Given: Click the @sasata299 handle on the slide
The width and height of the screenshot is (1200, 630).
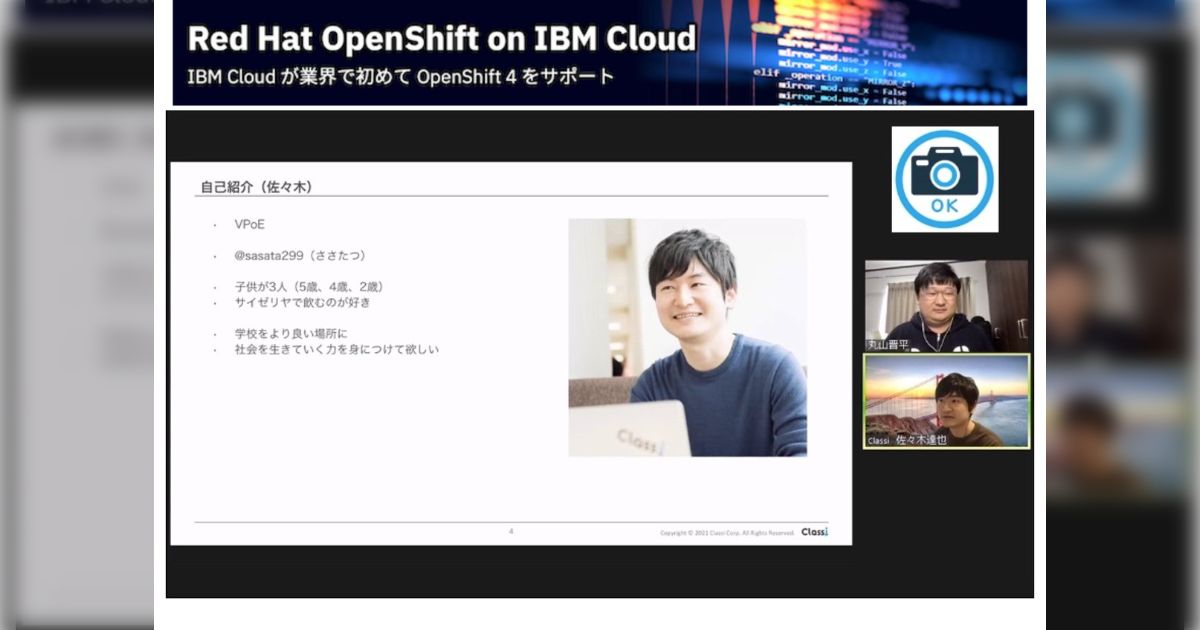Looking at the screenshot, I should (x=269, y=255).
